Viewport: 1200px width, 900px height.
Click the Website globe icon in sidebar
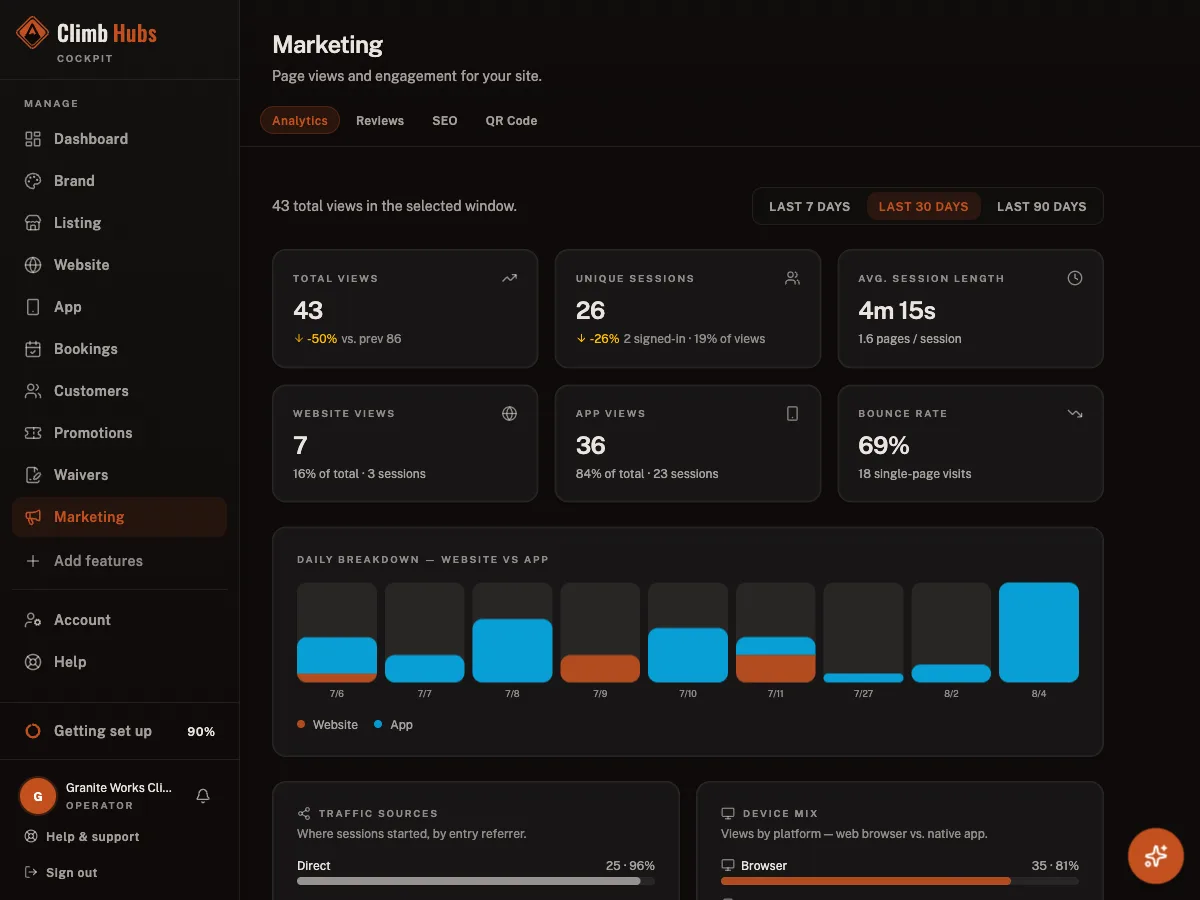pos(33,265)
